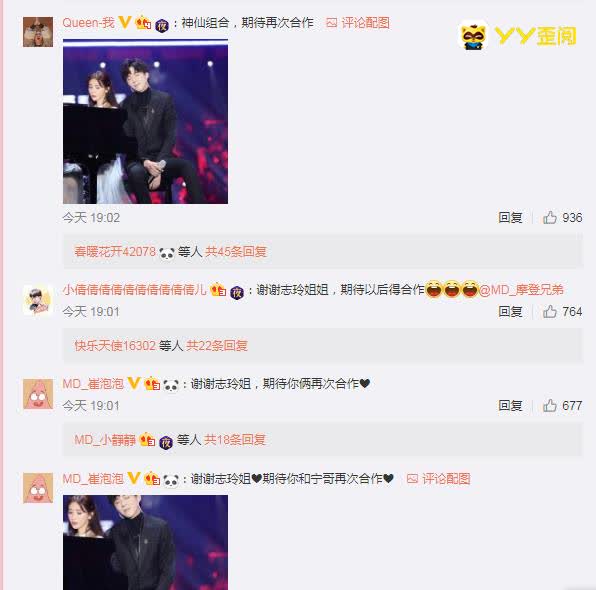Image resolution: width=596 pixels, height=590 pixels.
Task: Expand 共18条回复 replies
Action: (x=235, y=440)
